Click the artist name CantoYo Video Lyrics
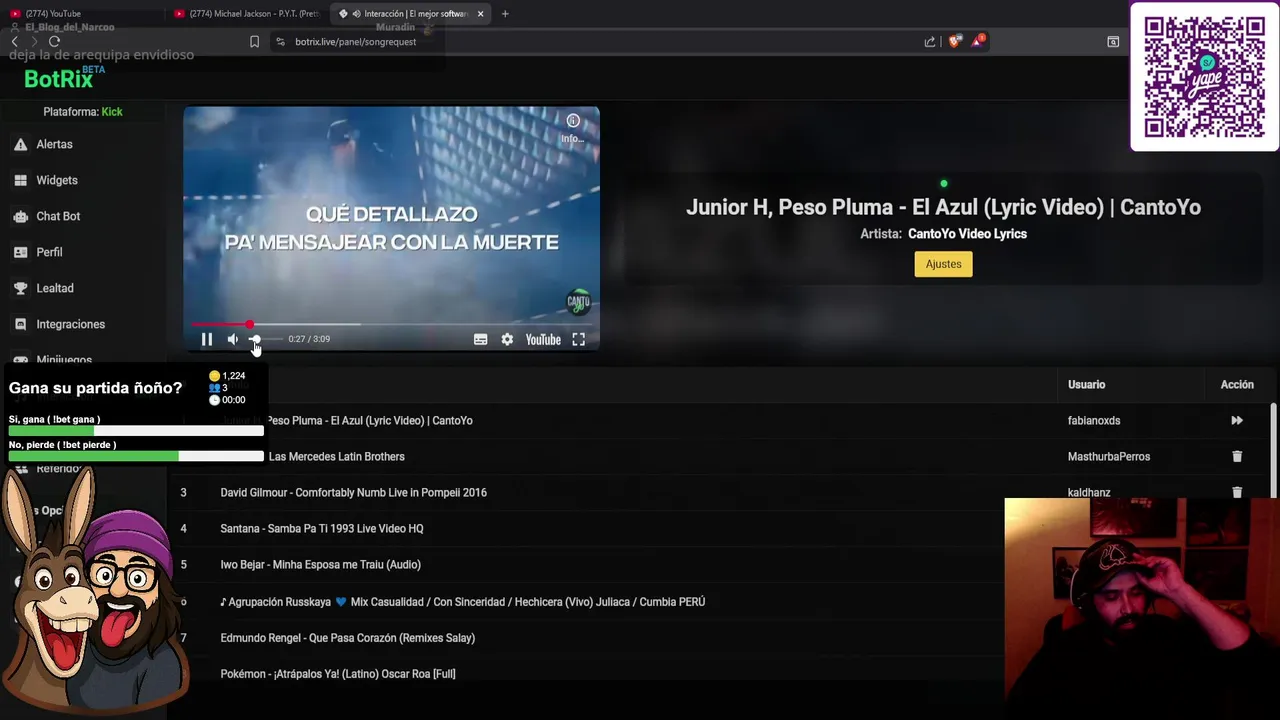Screen dimensions: 1280x720 [967, 234]
